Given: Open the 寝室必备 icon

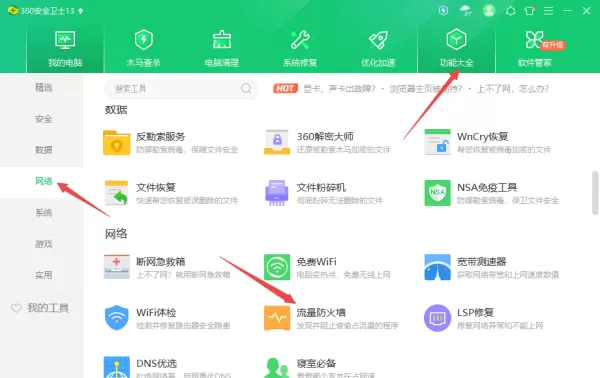Looking at the screenshot, I should (277, 368).
